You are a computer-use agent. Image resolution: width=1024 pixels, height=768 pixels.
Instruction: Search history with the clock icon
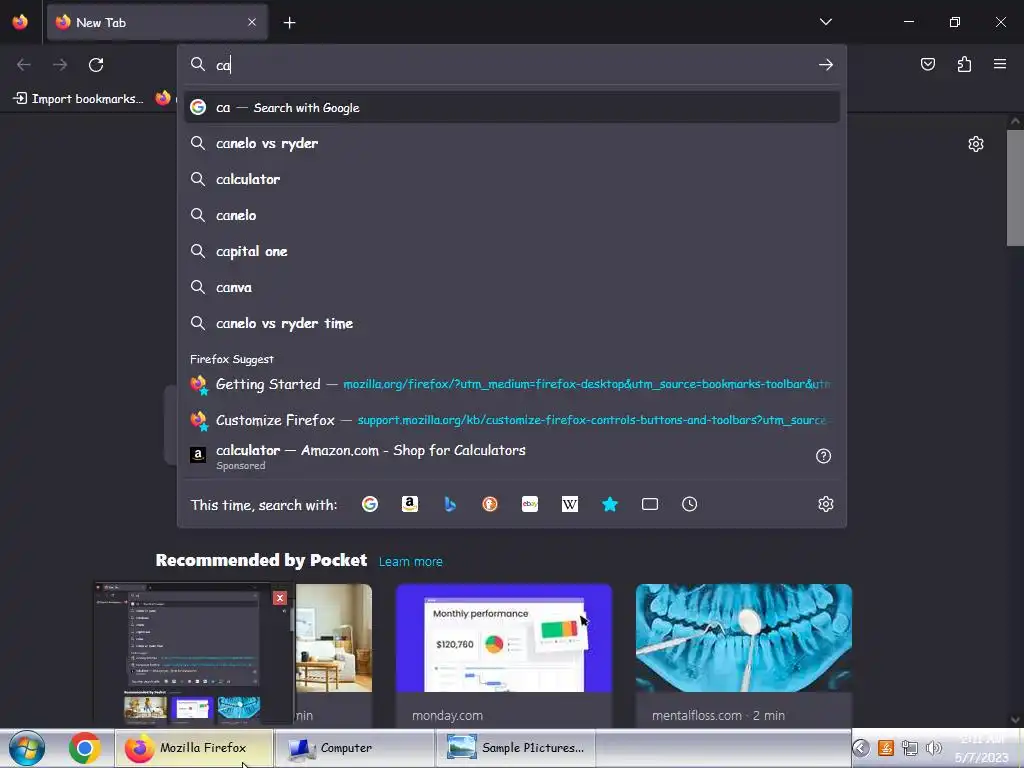point(690,504)
